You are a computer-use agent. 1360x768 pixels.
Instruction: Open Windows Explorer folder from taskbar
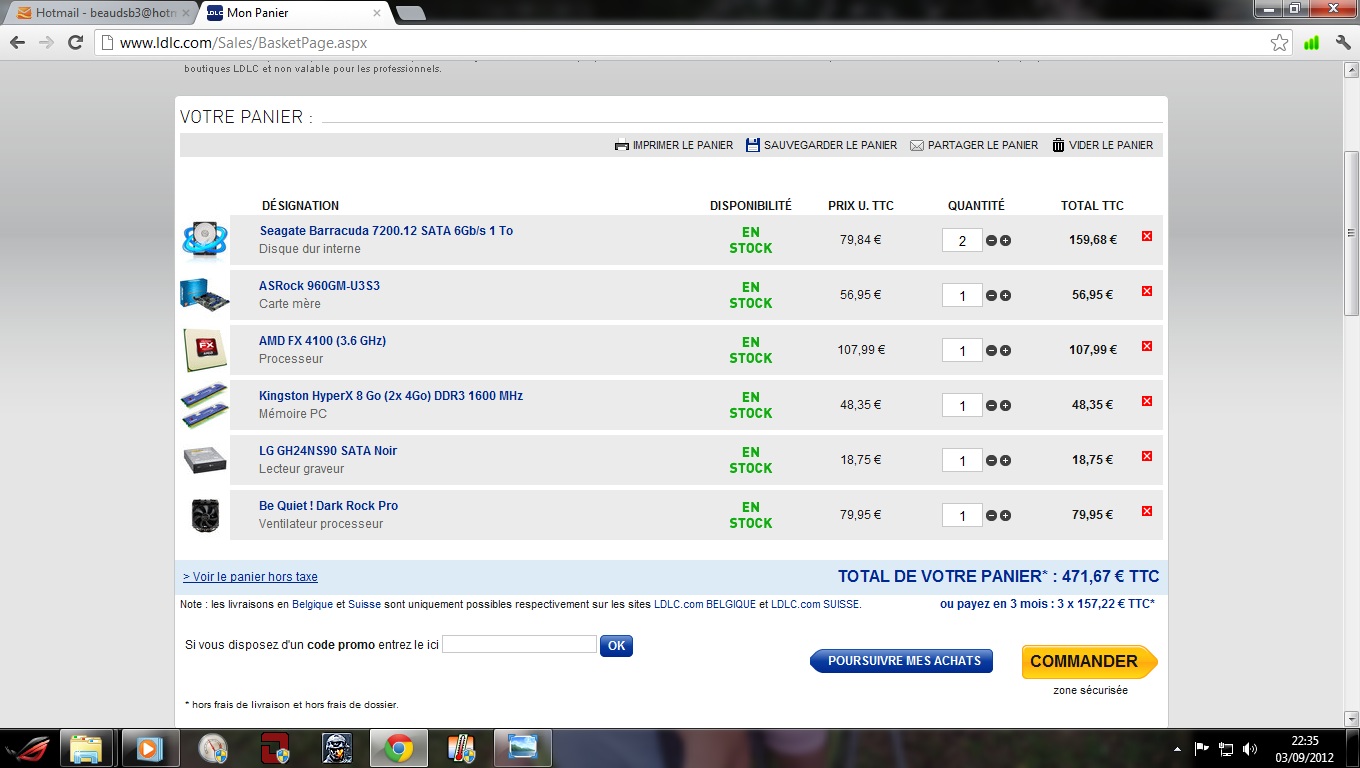(x=86, y=748)
